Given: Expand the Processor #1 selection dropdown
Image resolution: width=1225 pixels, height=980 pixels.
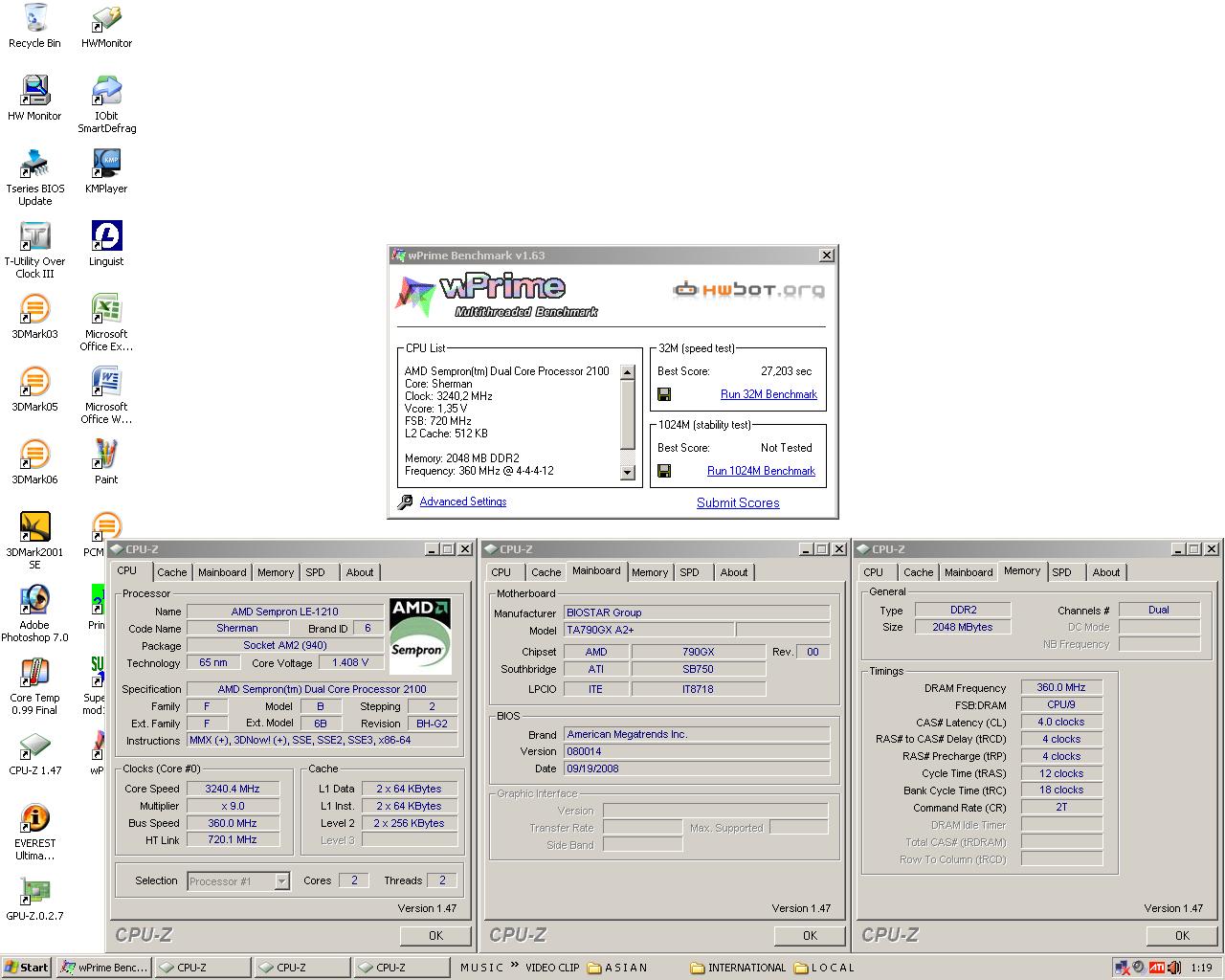Looking at the screenshot, I should (282, 881).
